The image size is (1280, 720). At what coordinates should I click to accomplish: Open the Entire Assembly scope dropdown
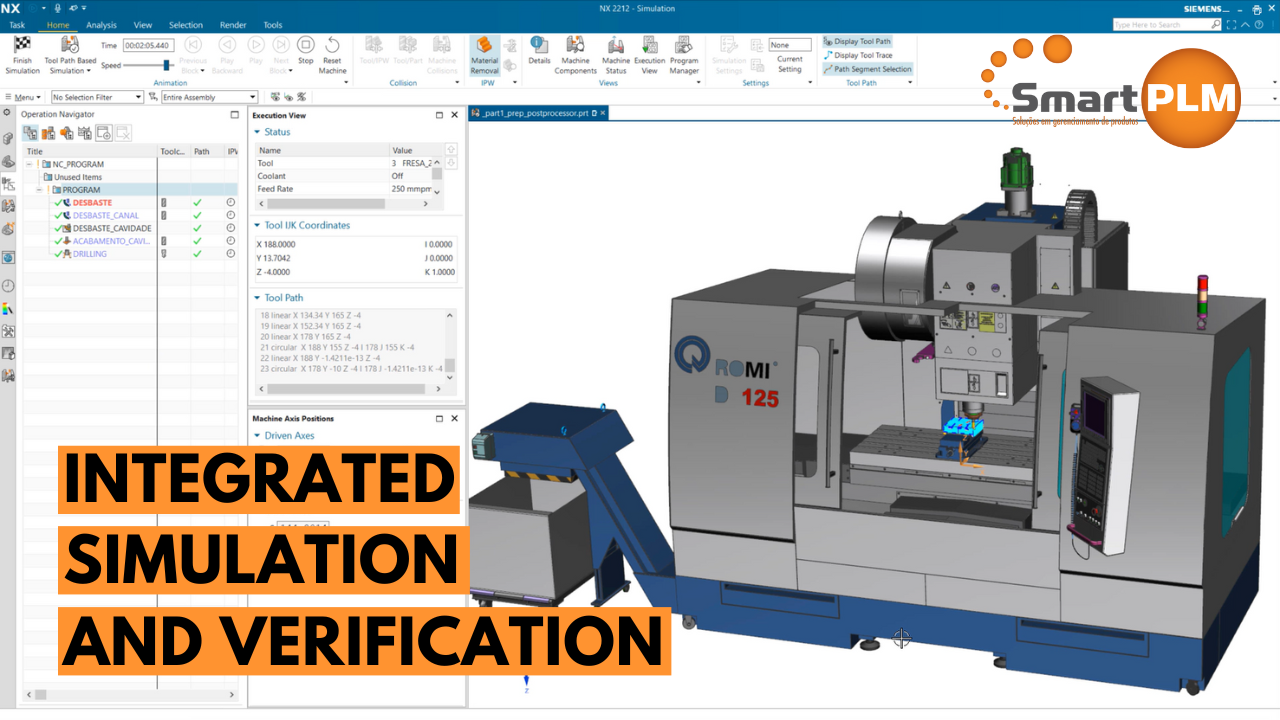point(208,97)
